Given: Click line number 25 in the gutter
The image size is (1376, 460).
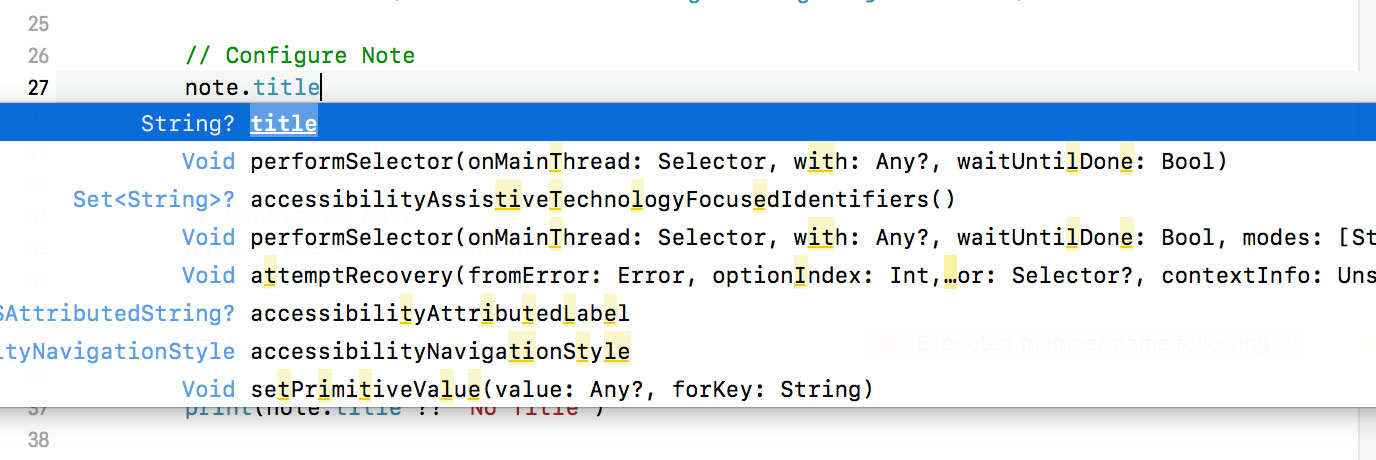Looking at the screenshot, I should [38, 21].
